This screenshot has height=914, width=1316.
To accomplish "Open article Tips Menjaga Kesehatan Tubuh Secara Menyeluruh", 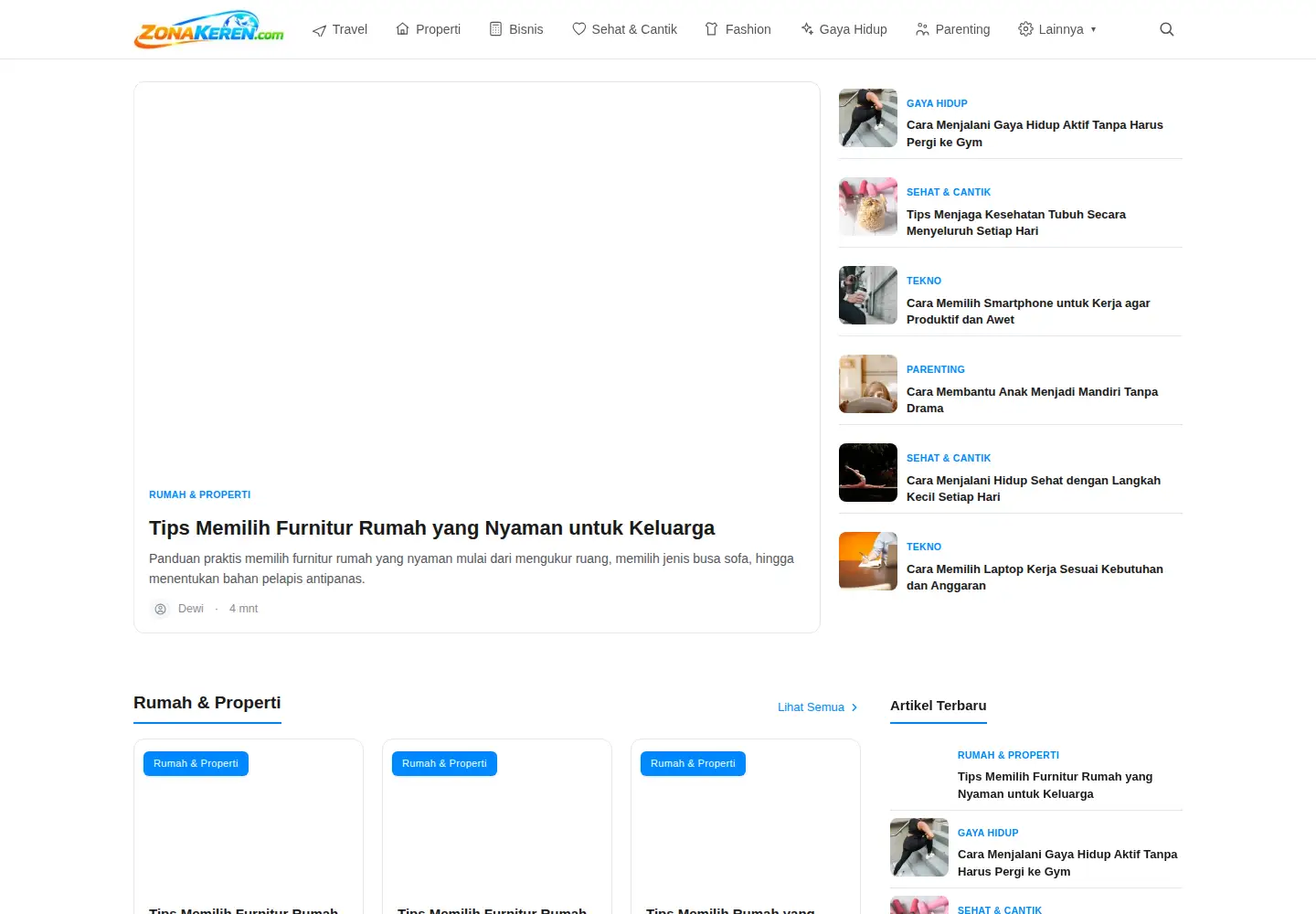I will (x=1016, y=222).
